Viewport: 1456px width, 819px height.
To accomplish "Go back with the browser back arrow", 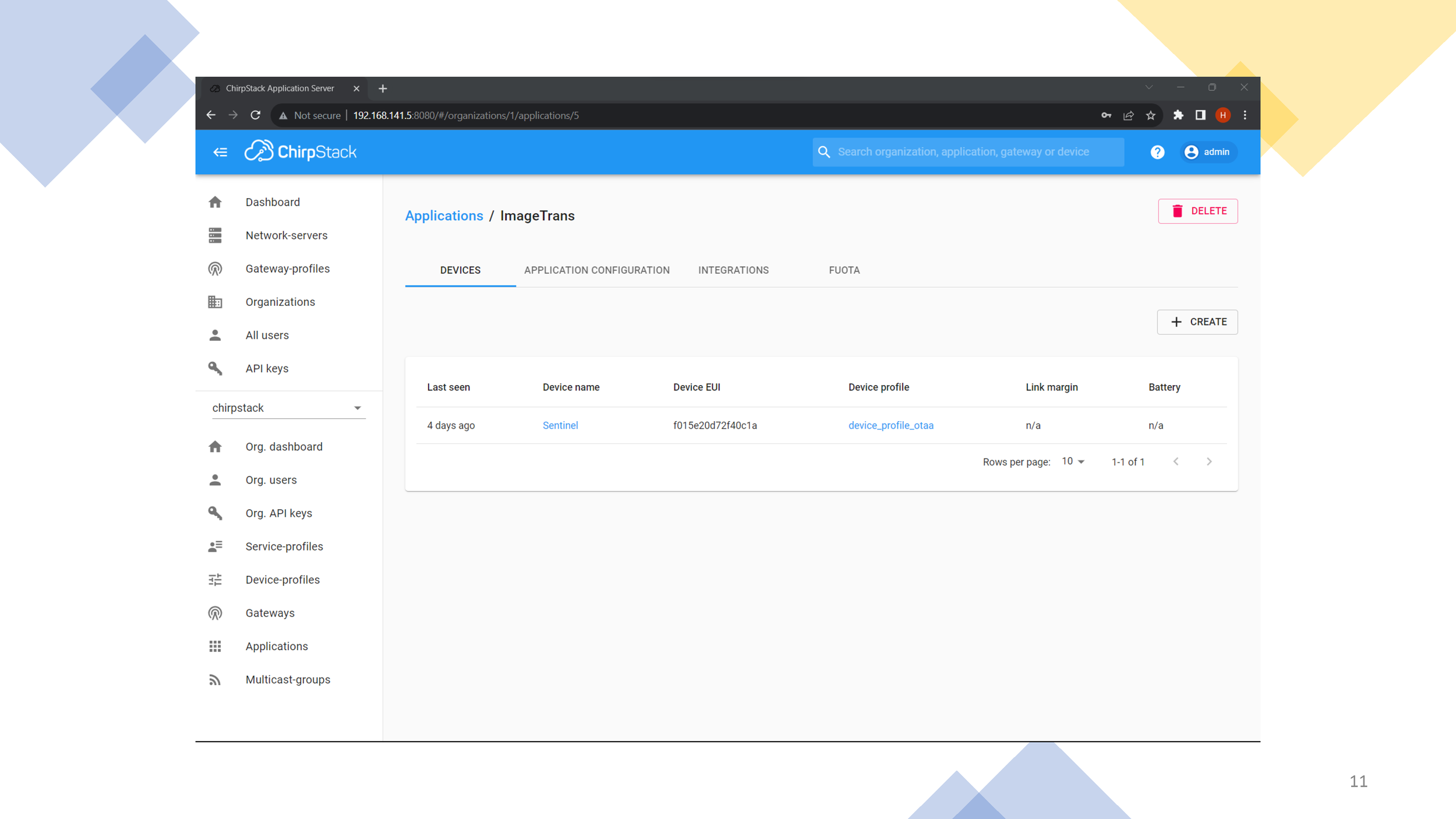I will click(x=211, y=115).
